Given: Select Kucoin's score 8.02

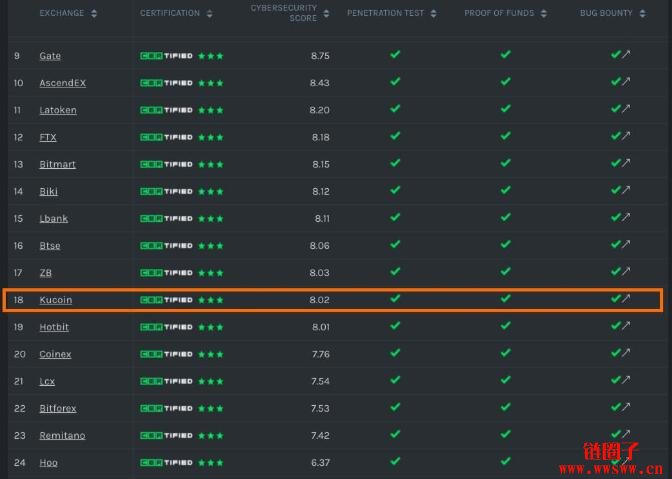Looking at the screenshot, I should tap(320, 300).
